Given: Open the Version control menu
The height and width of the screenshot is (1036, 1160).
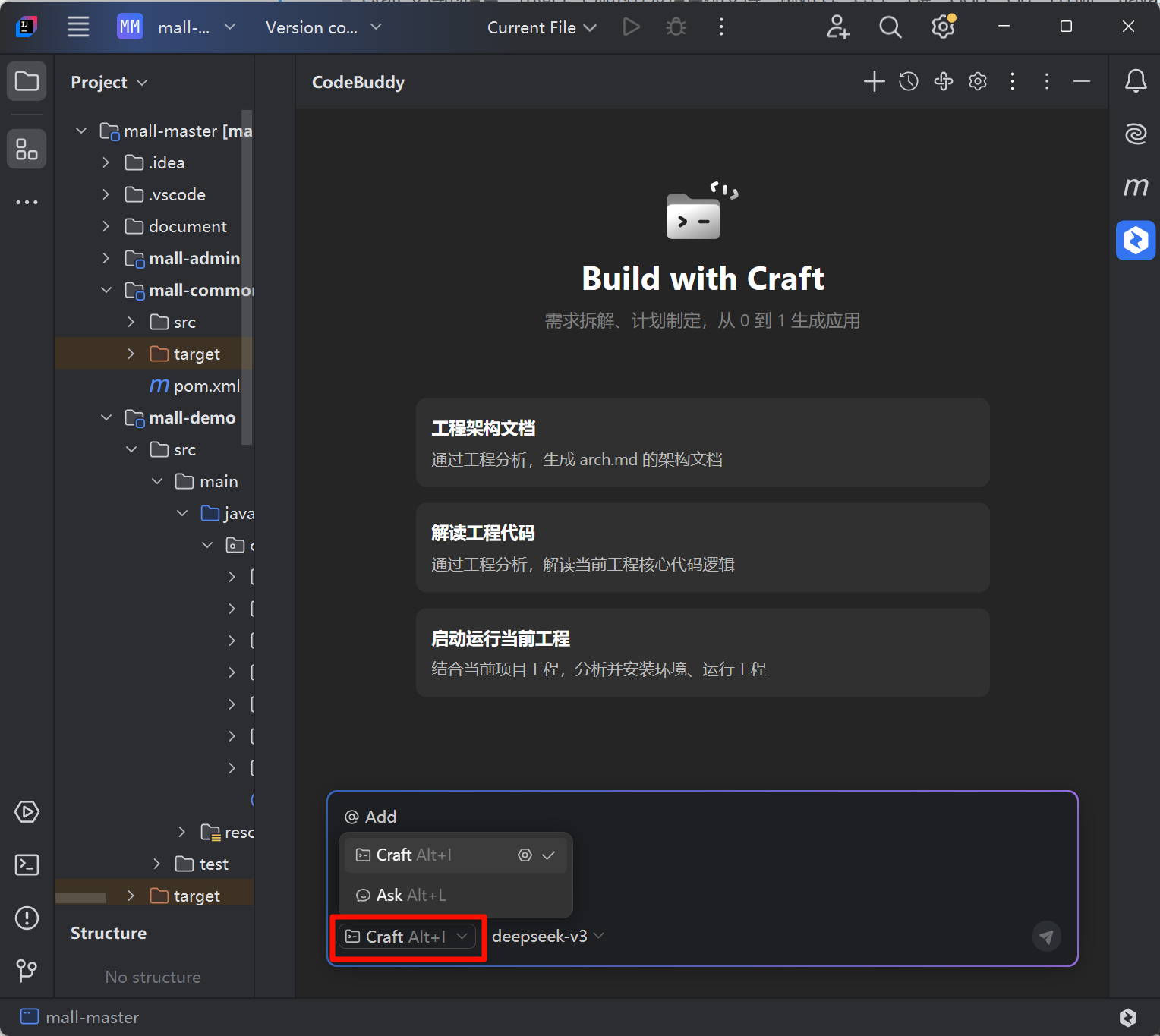Looking at the screenshot, I should (323, 28).
